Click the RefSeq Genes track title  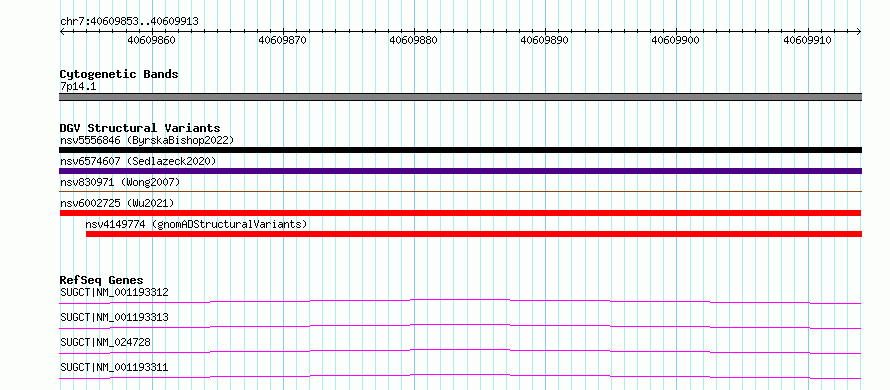click(102, 280)
